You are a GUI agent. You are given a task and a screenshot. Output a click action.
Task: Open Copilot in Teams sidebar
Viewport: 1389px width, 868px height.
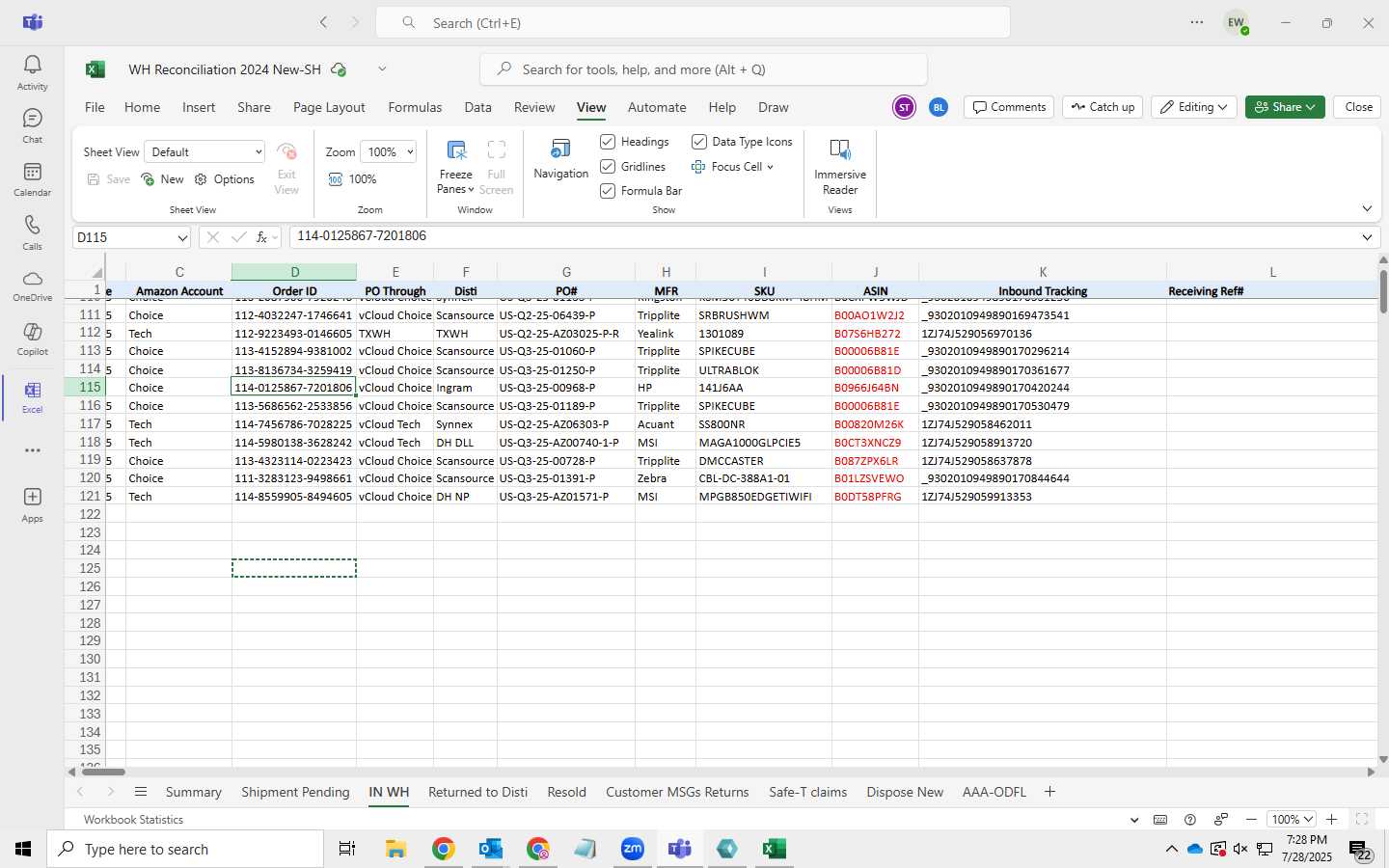pyautogui.click(x=32, y=339)
